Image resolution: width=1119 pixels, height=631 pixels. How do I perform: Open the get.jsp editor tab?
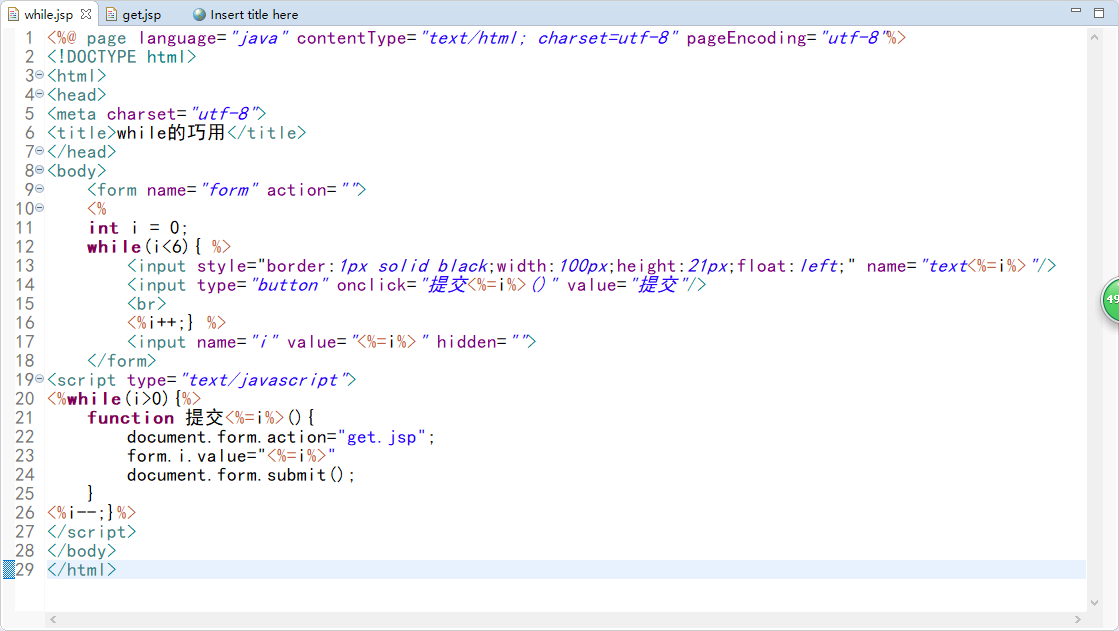click(x=141, y=14)
